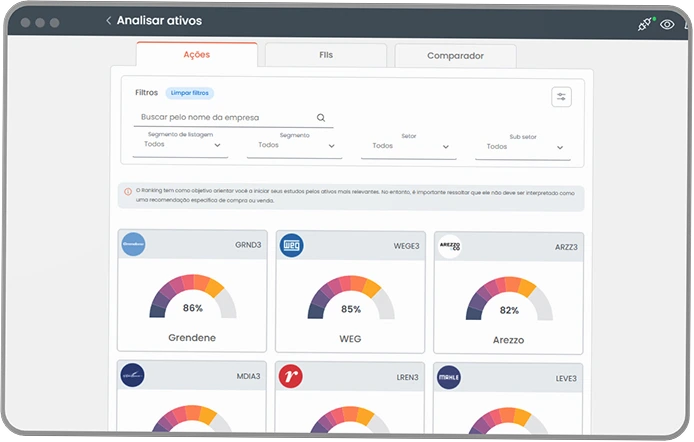Open the WEG company name label
This screenshot has height=442, width=694.
click(350, 339)
